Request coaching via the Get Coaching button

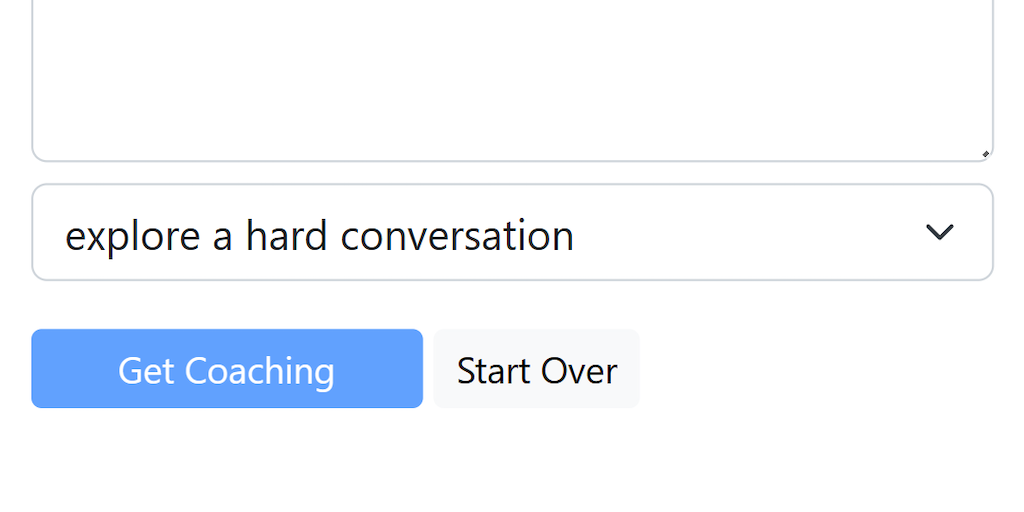pos(227,369)
